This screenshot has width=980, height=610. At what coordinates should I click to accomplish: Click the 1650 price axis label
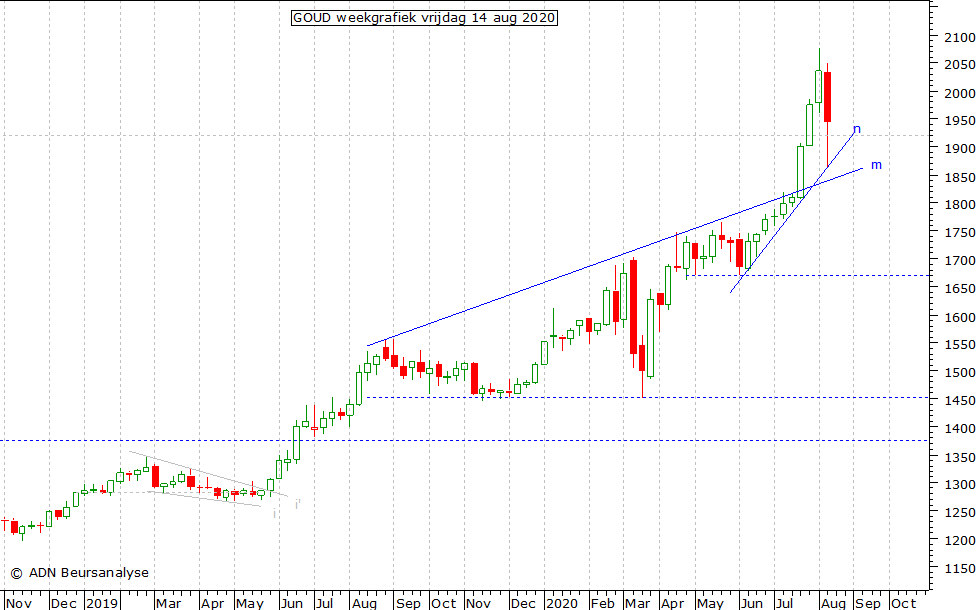tap(959, 289)
